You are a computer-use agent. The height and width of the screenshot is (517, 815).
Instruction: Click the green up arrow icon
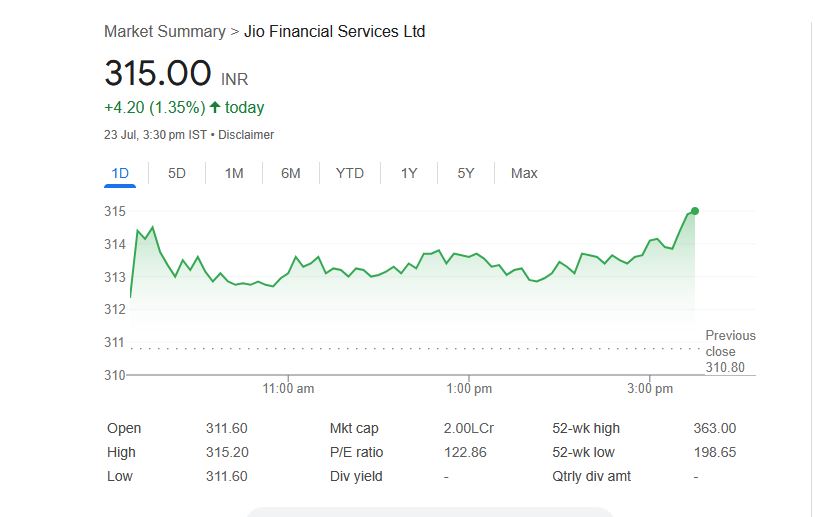tap(215, 107)
